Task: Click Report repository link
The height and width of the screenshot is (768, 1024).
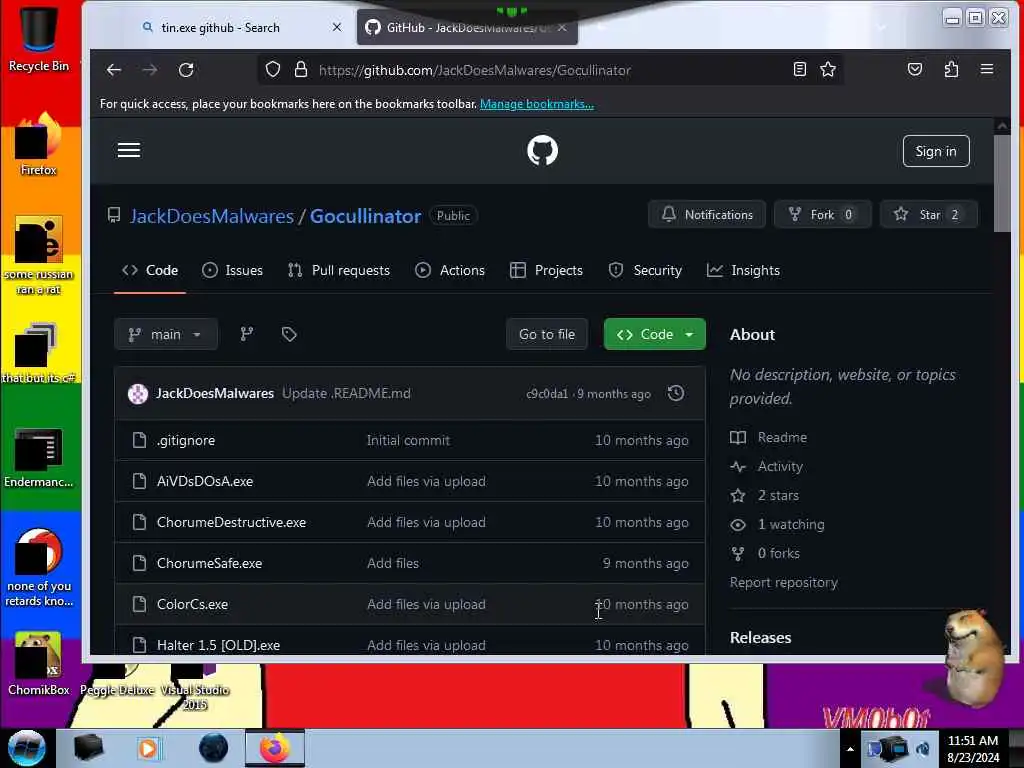Action: [783, 583]
